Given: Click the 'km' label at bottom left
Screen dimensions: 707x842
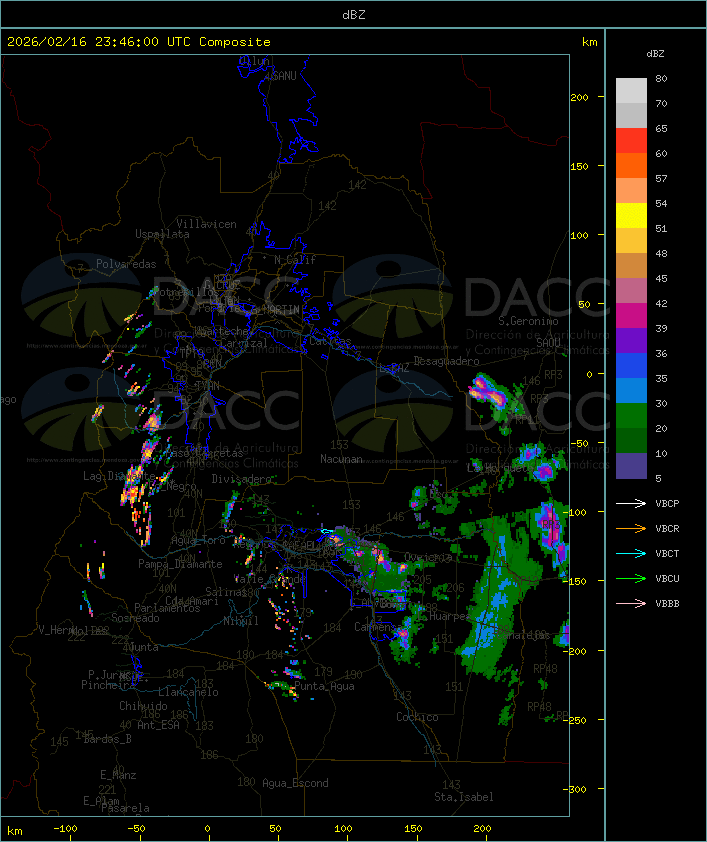Looking at the screenshot, I should 14,831.
